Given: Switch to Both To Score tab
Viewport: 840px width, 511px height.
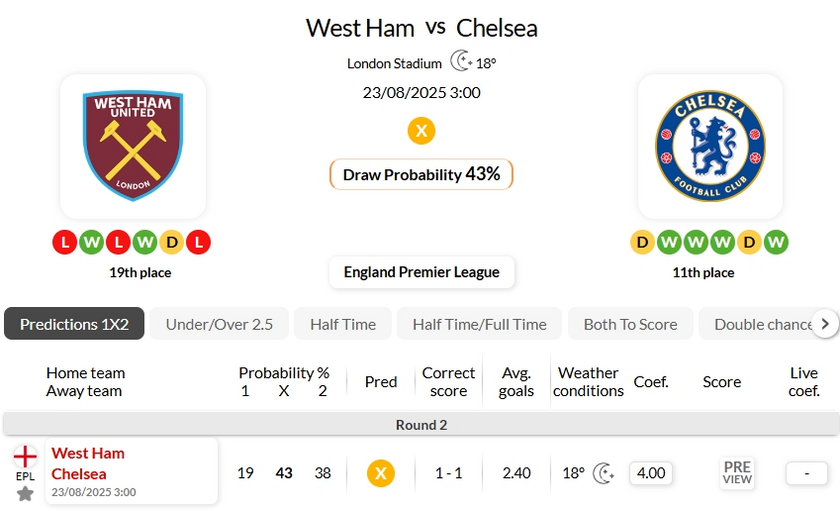Looking at the screenshot, I should pyautogui.click(x=630, y=324).
